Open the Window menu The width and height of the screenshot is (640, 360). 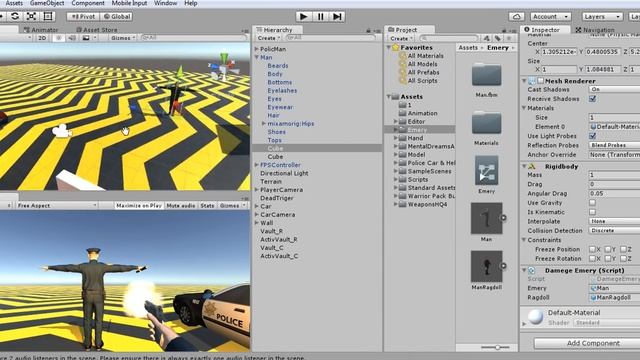pyautogui.click(x=165, y=3)
